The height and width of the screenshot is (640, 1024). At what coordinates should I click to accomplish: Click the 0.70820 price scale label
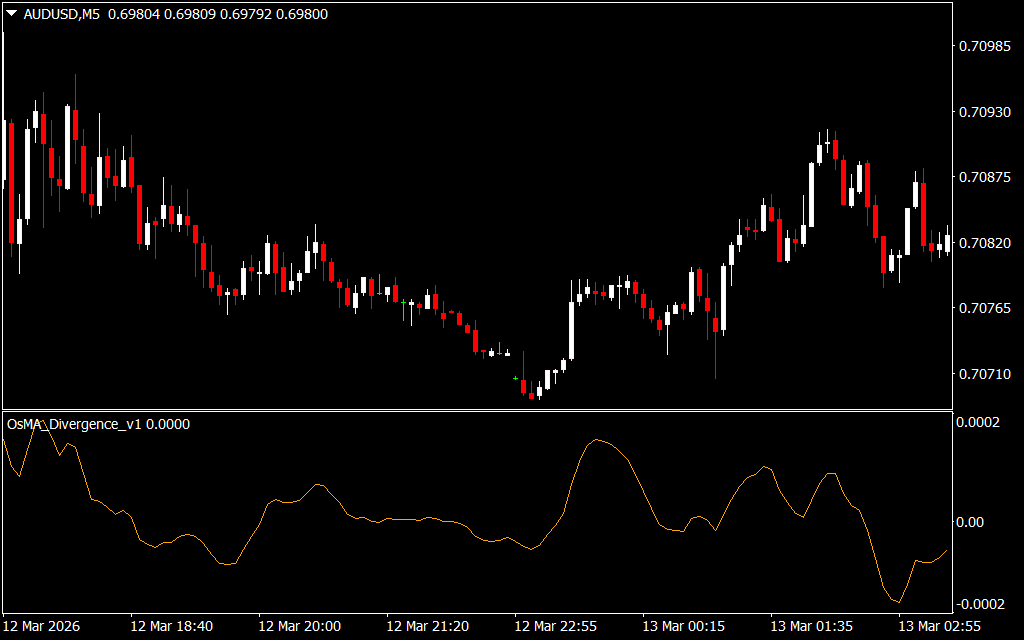985,243
